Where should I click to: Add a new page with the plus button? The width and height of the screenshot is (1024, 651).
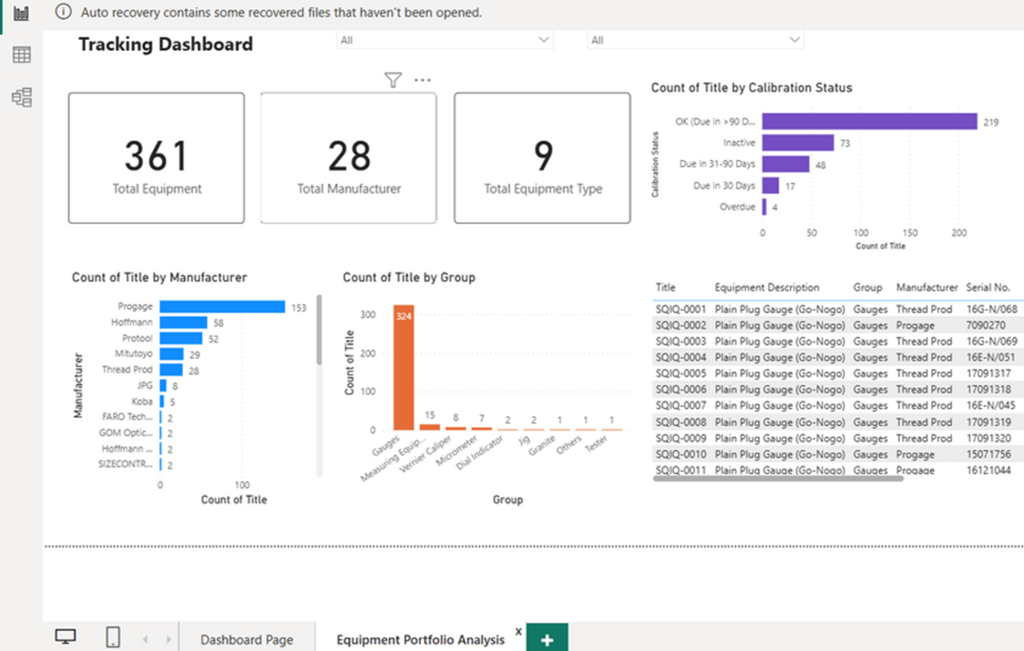(547, 639)
